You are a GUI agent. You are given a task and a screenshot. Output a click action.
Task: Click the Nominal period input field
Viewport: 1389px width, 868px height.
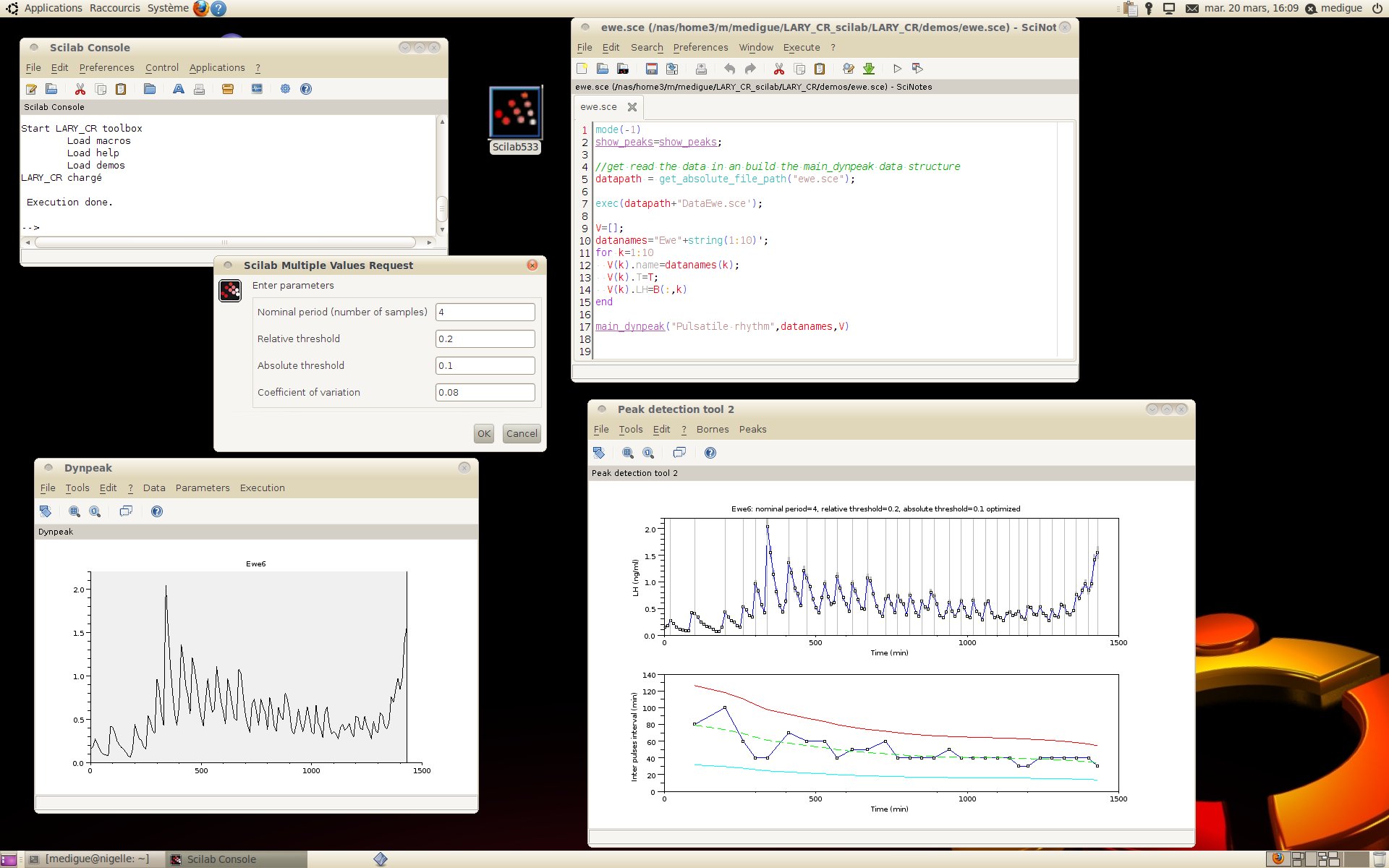point(485,312)
